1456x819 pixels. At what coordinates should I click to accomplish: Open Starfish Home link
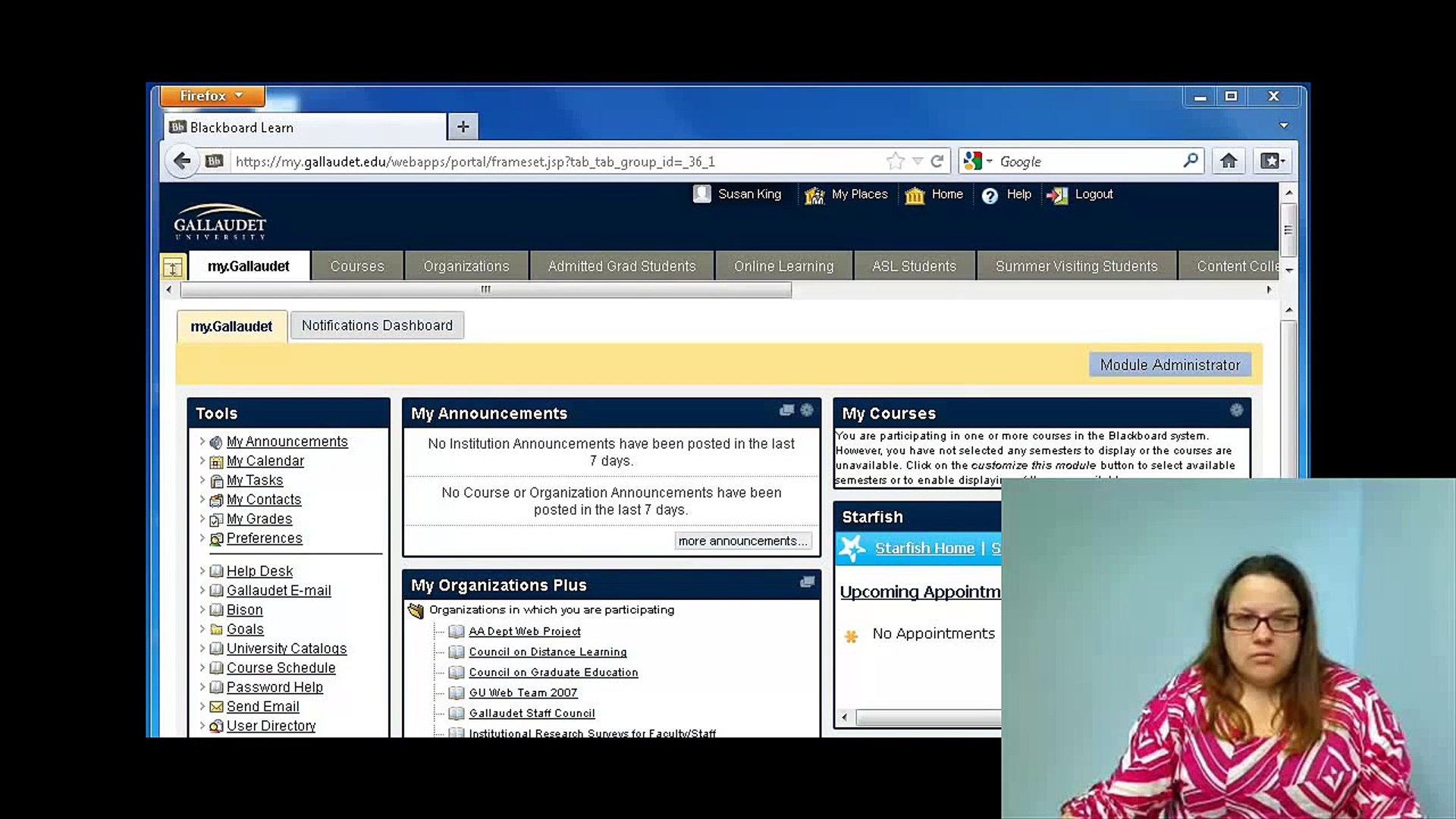tap(924, 548)
